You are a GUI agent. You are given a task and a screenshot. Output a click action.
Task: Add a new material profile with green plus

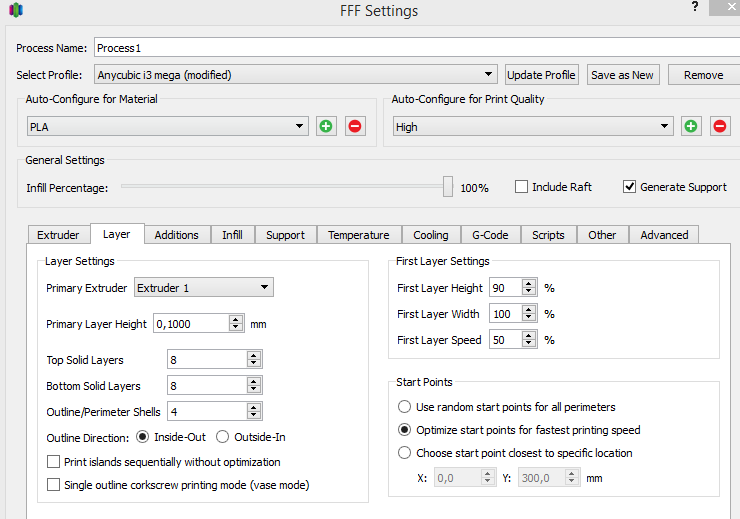tap(326, 126)
